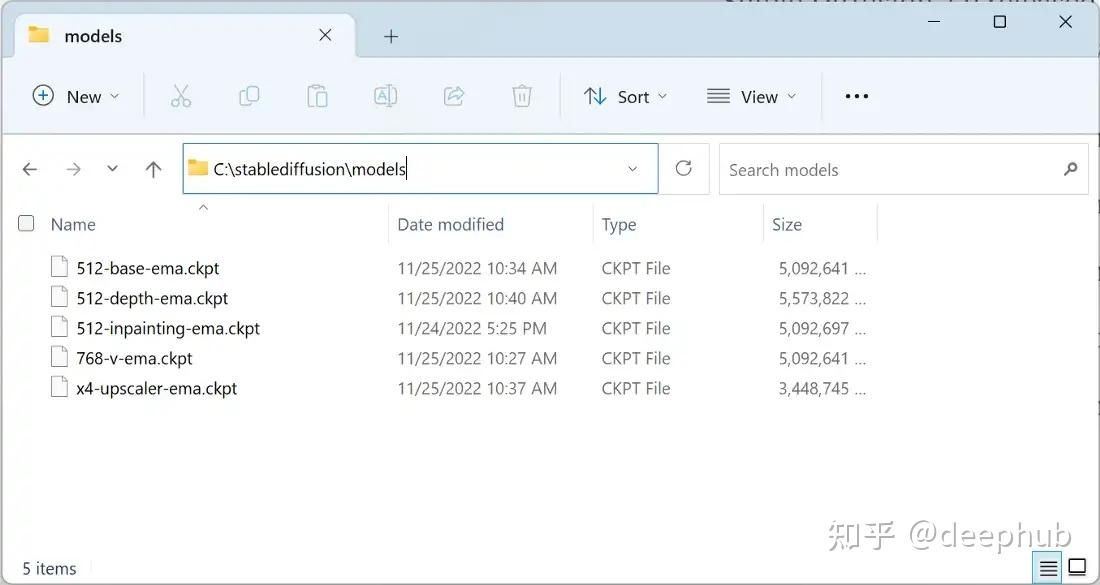Click date 11/25/2022 10:34 AM
Screen dimensions: 1100x585
[477, 268]
